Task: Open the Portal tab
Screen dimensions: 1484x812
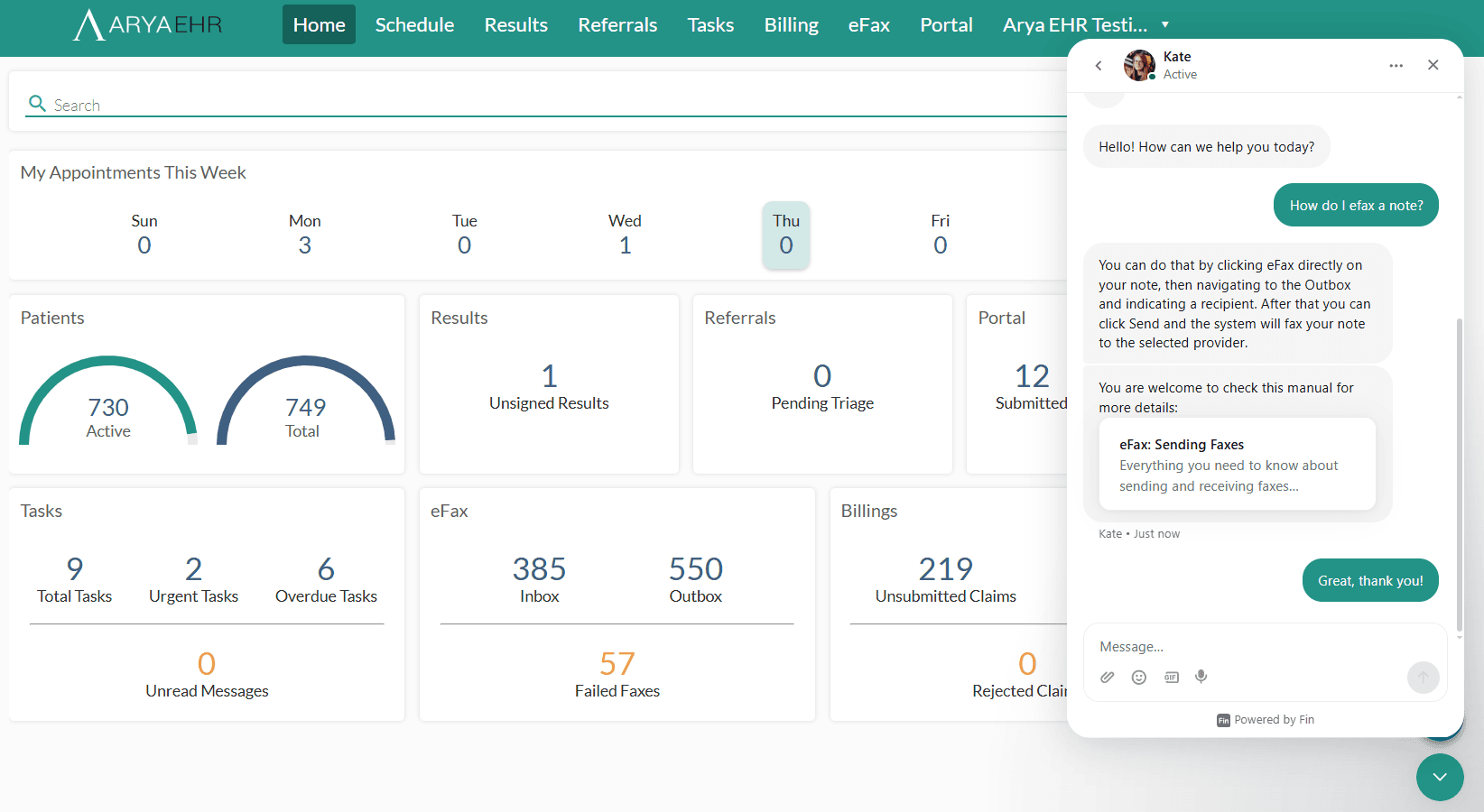Action: pyautogui.click(x=946, y=24)
